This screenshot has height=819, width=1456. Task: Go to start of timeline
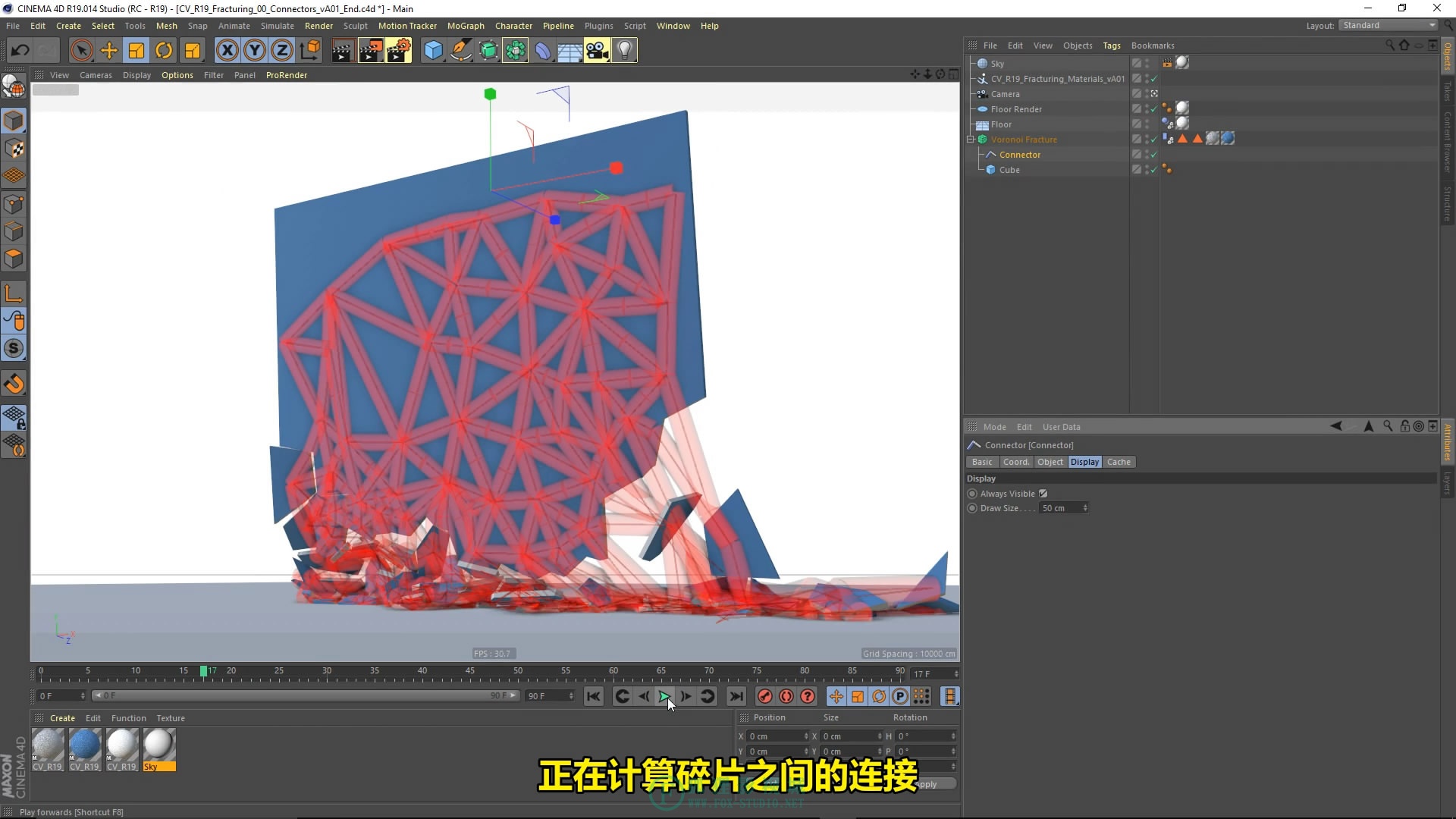pyautogui.click(x=594, y=696)
